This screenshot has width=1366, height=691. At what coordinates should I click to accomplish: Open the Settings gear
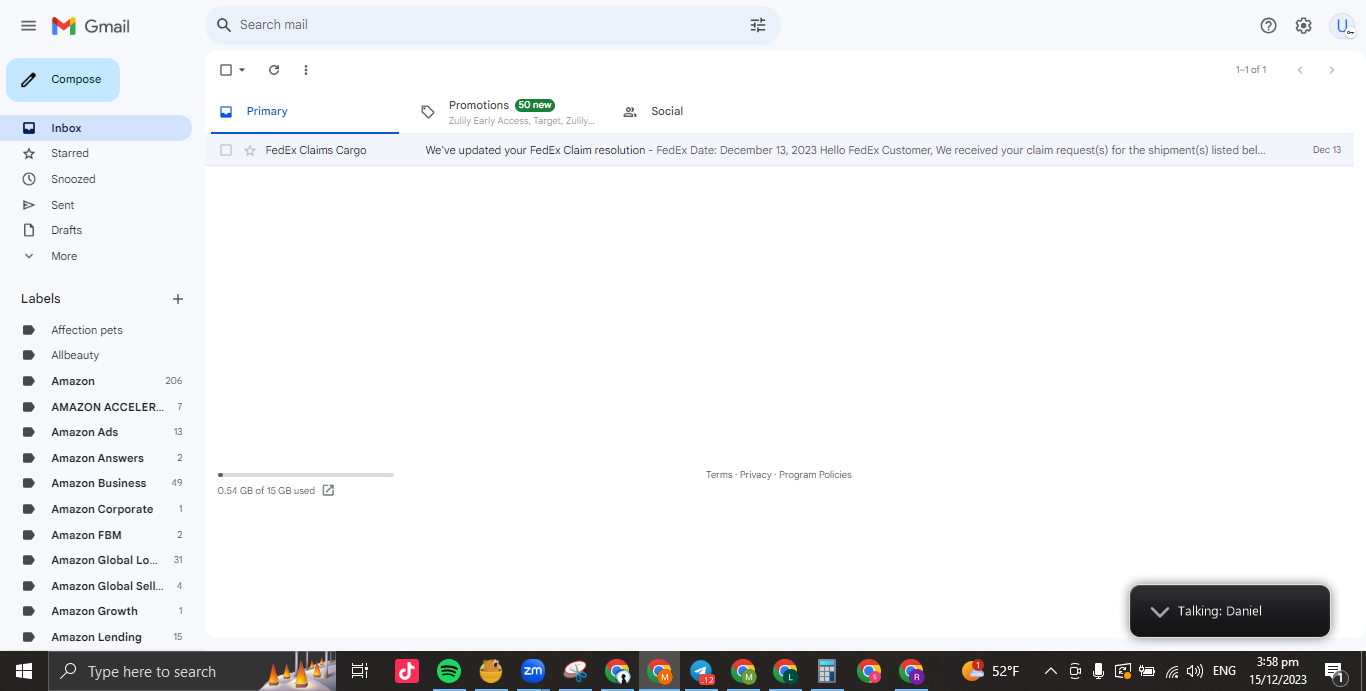pyautogui.click(x=1303, y=26)
